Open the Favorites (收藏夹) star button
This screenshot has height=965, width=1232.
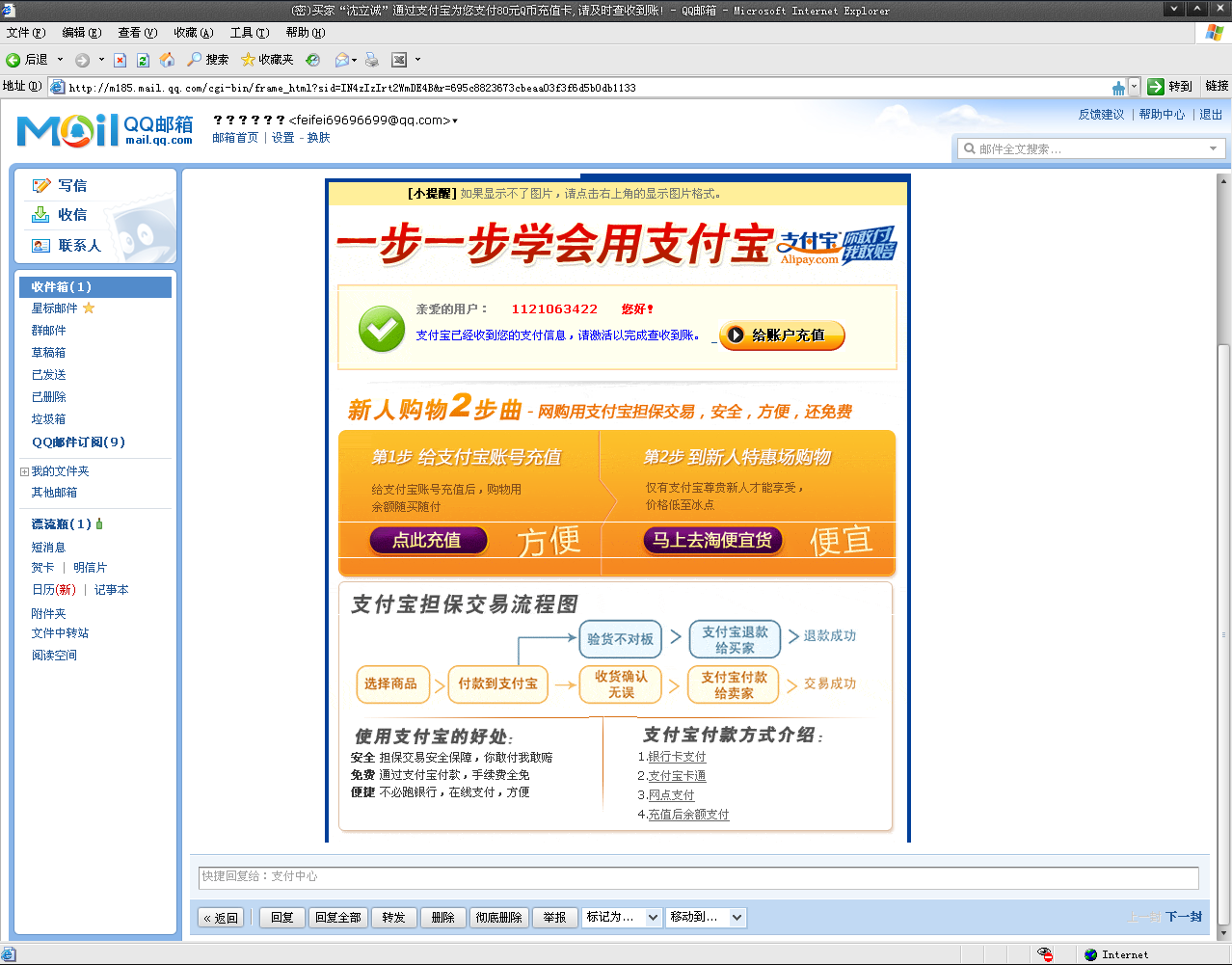(x=267, y=60)
